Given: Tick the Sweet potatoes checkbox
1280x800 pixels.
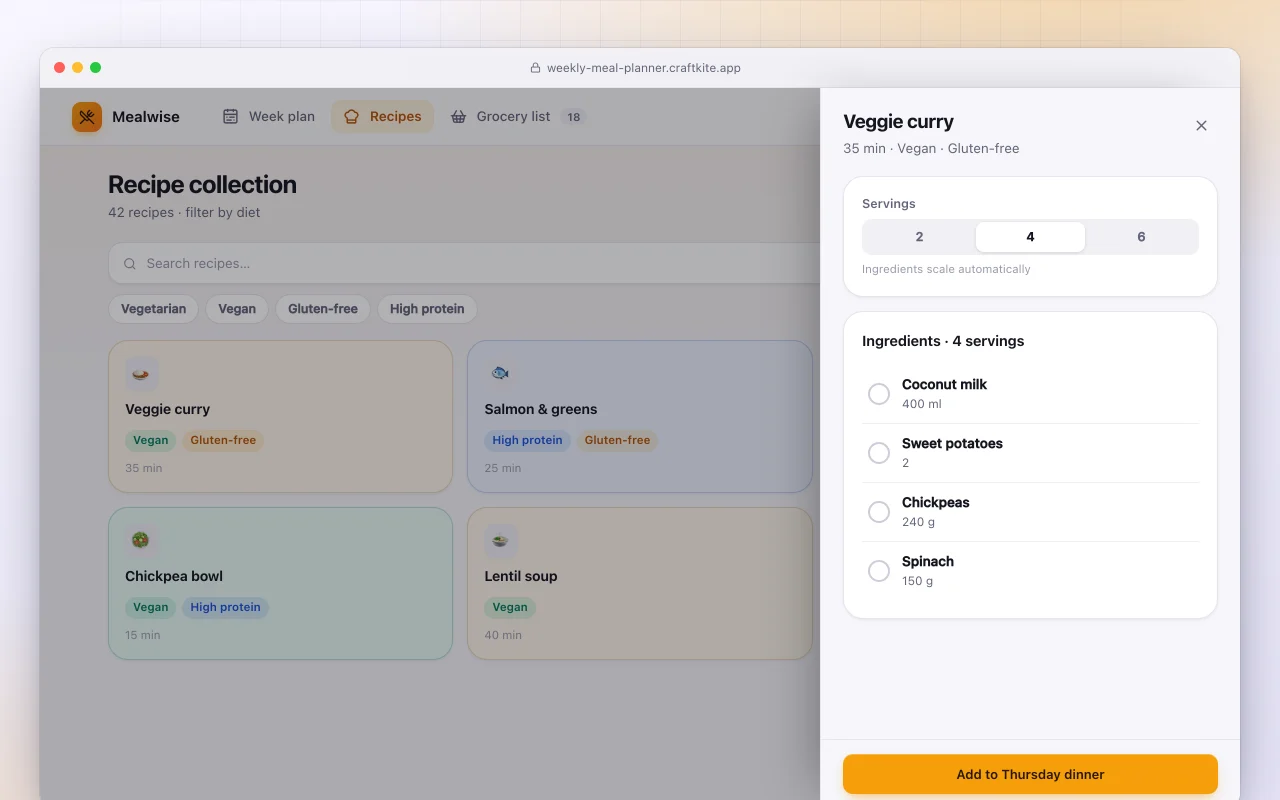Looking at the screenshot, I should tap(879, 453).
